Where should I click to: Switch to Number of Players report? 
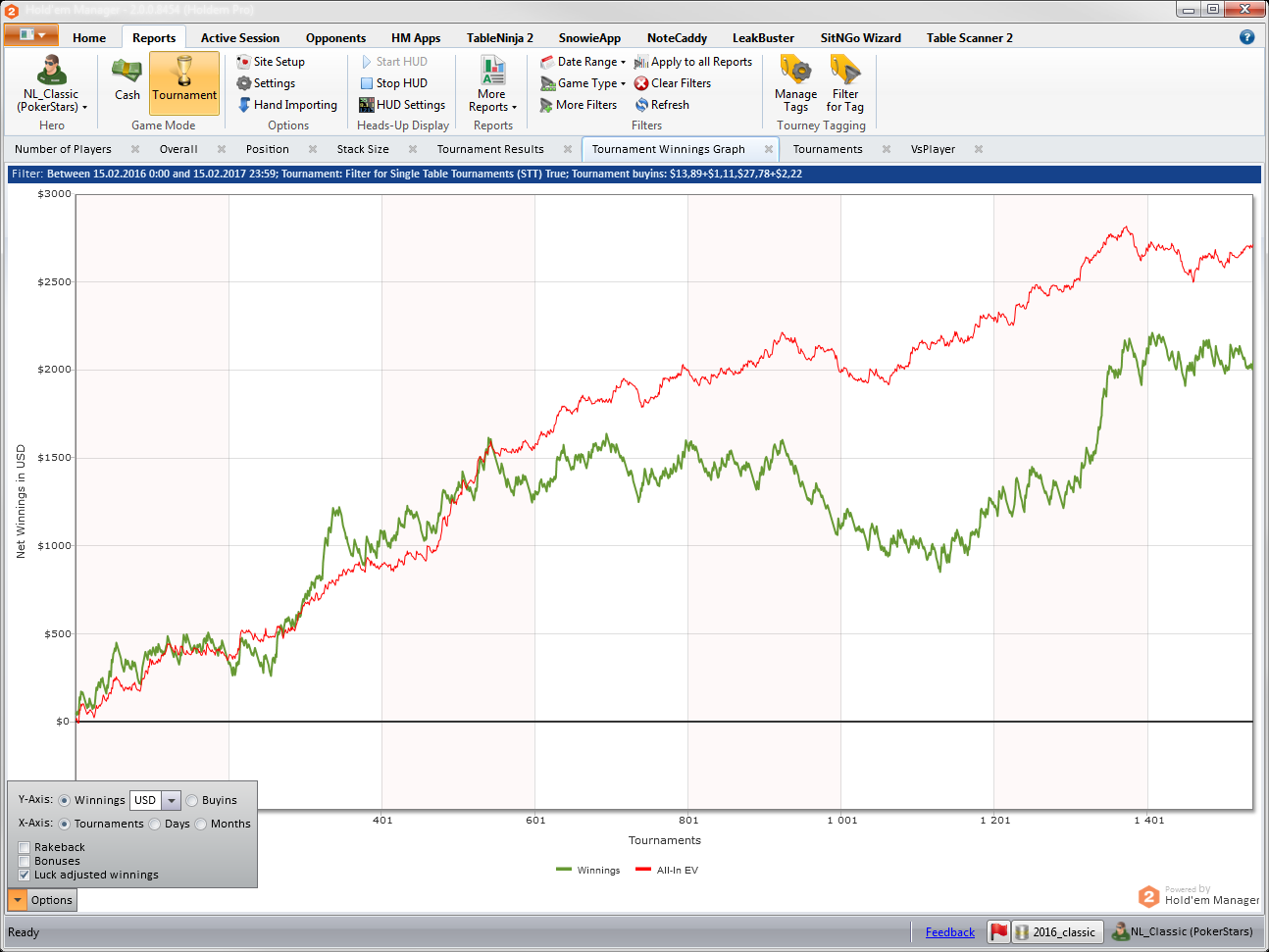(x=63, y=149)
